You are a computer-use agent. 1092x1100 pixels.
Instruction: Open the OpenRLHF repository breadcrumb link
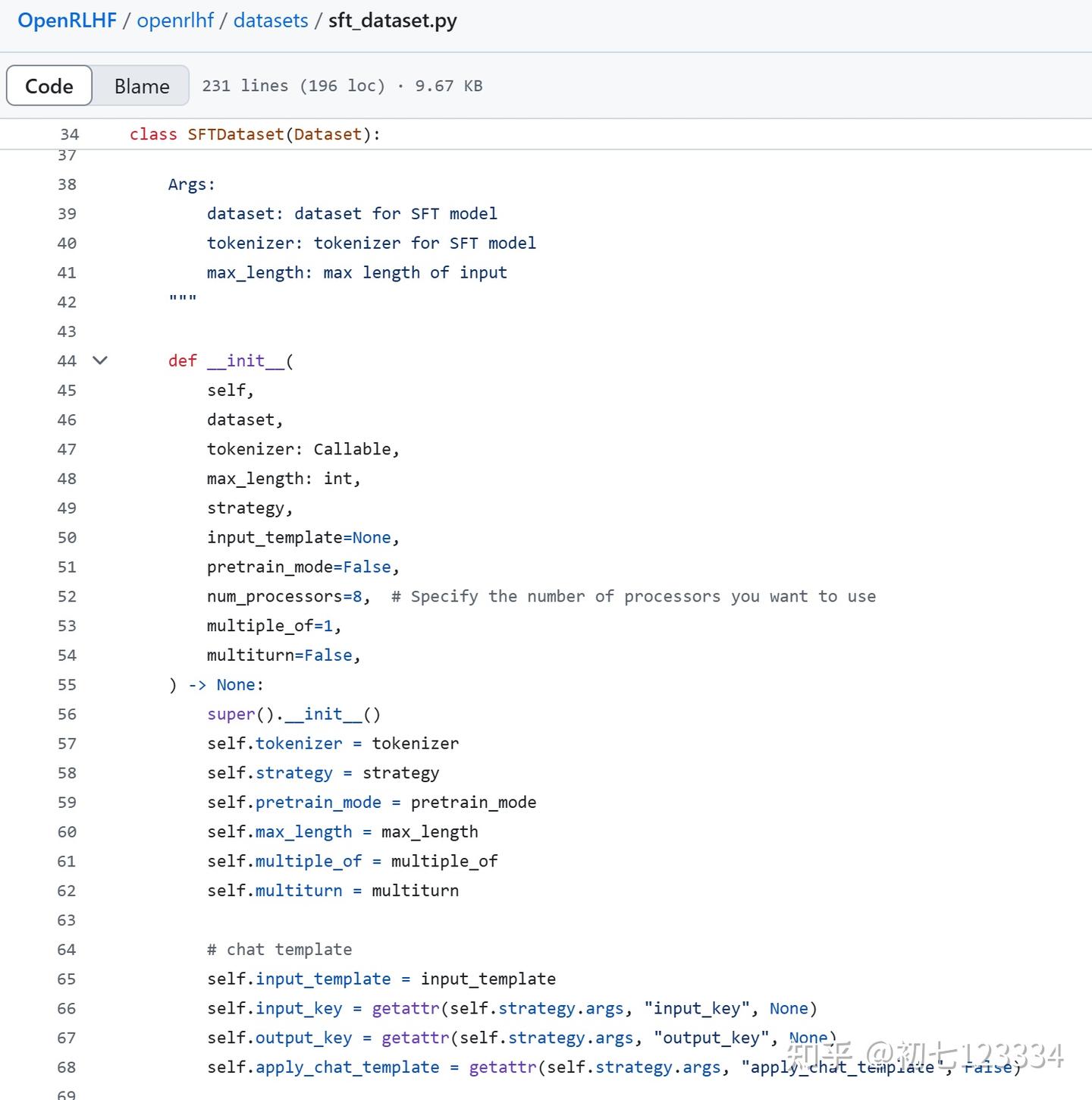click(x=67, y=20)
